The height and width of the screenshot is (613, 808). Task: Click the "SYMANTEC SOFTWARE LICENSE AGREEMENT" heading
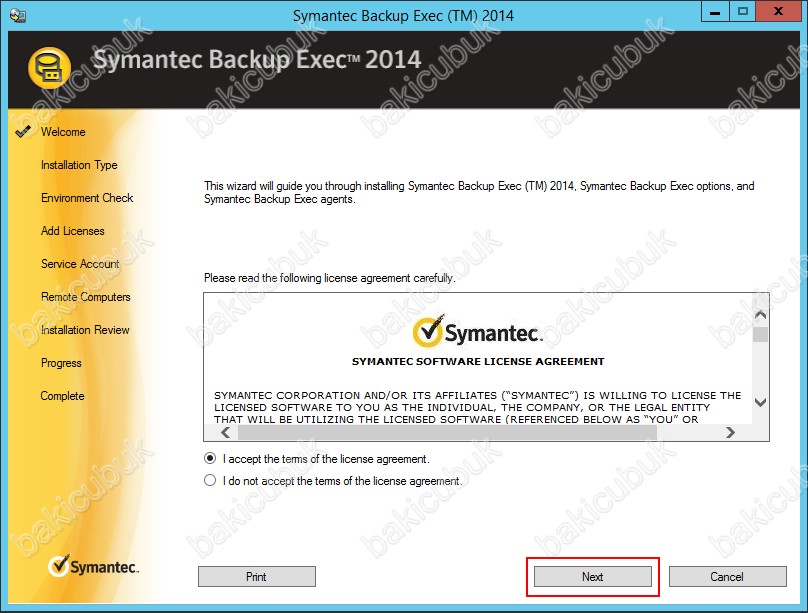tap(478, 362)
